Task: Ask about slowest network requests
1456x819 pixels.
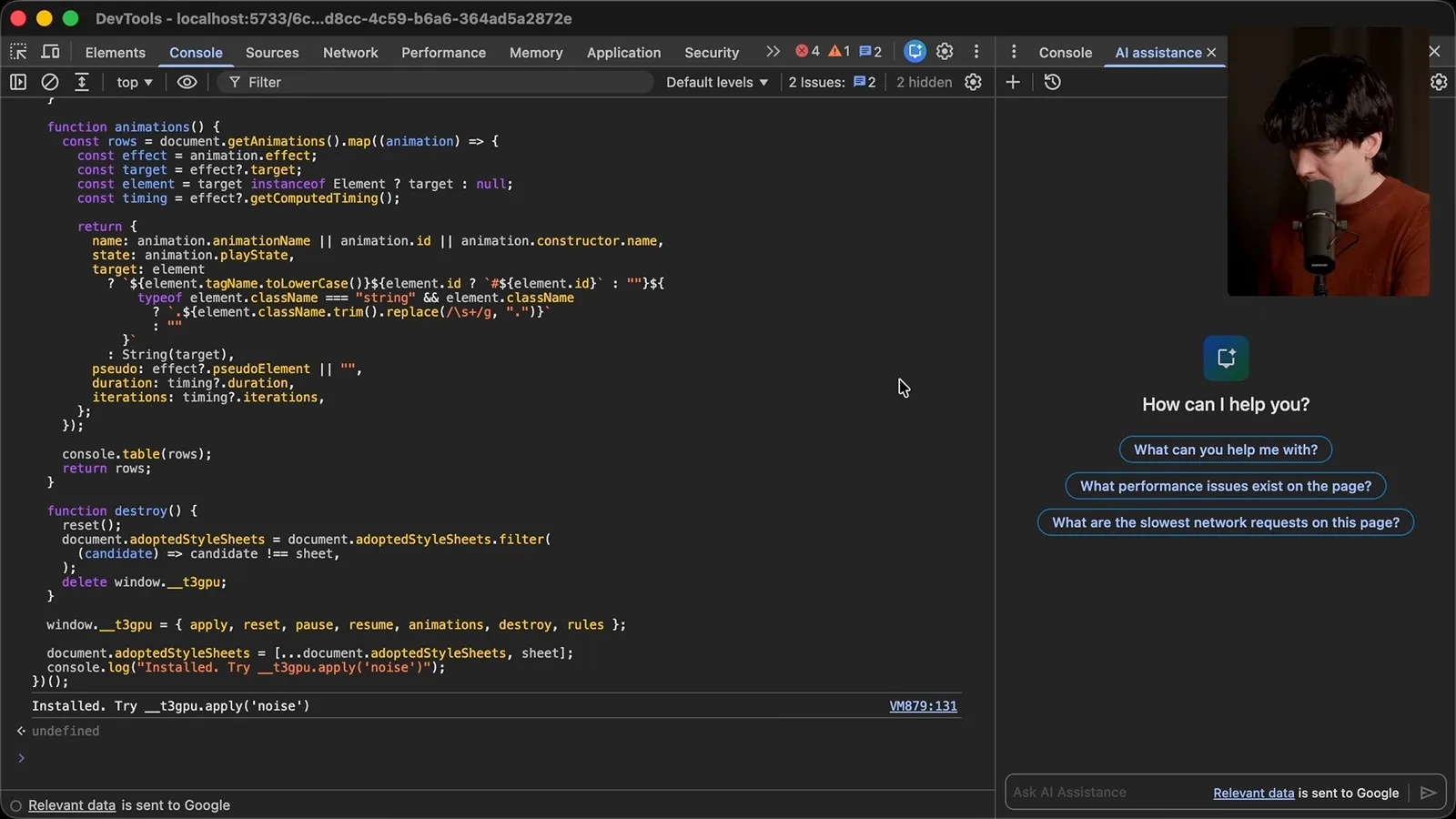Action: (1226, 522)
